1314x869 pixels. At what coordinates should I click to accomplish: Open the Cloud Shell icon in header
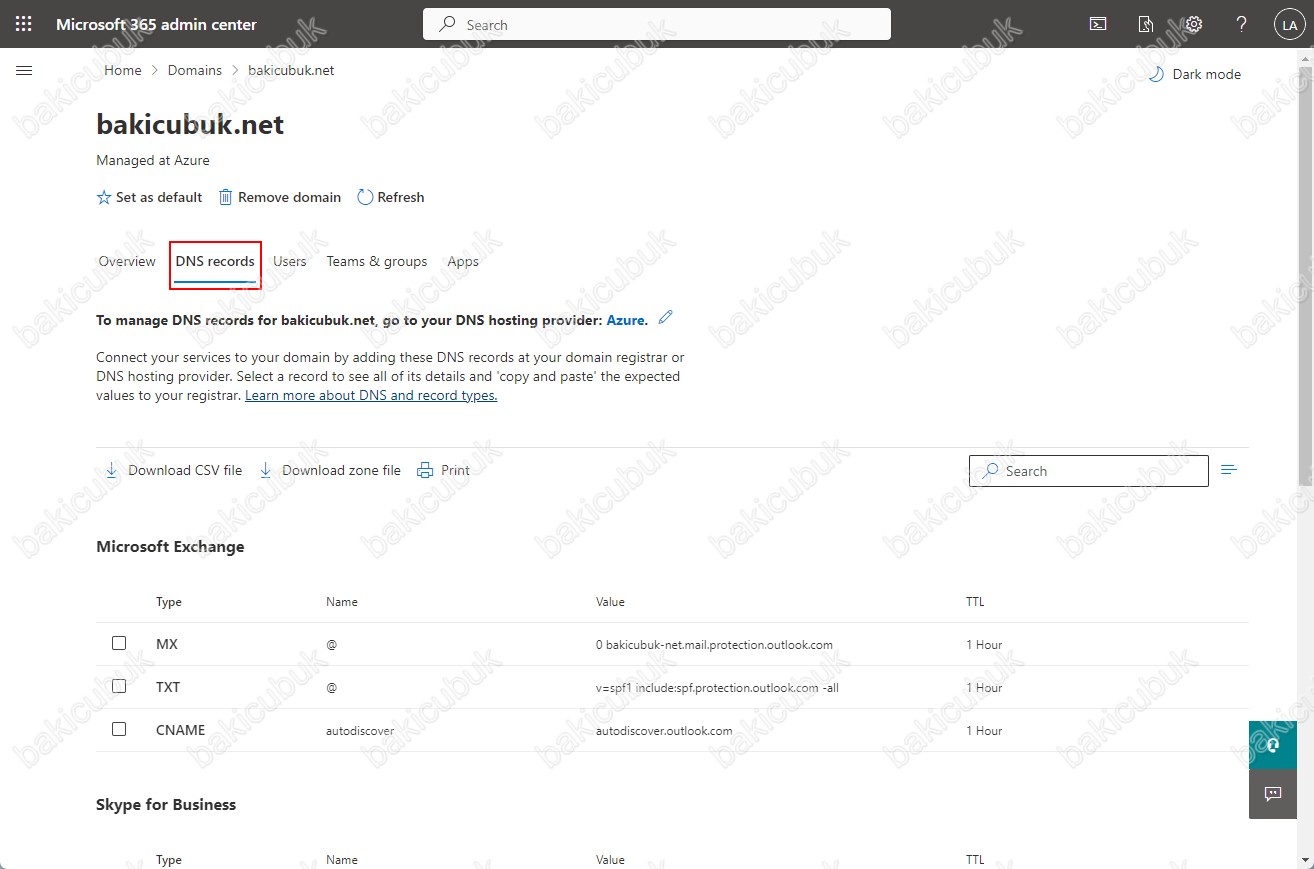[1098, 24]
